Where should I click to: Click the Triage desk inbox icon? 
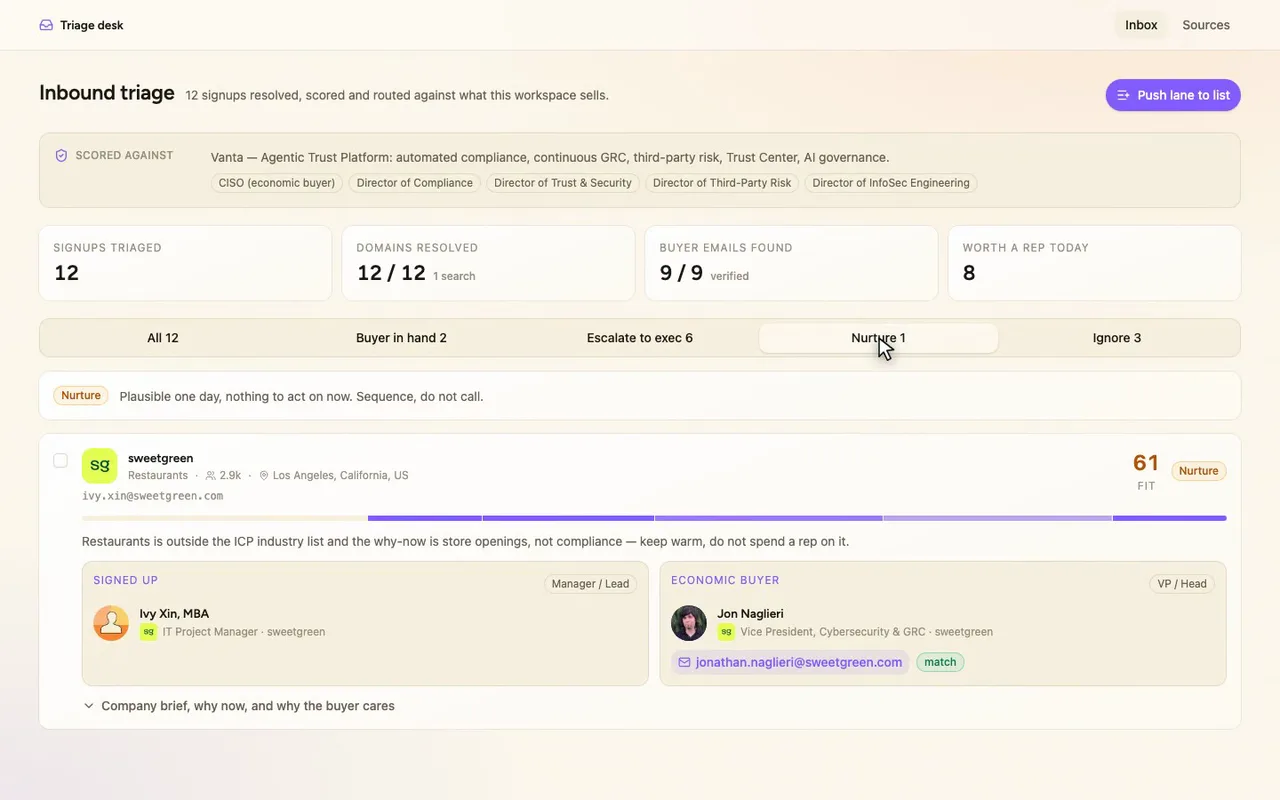point(46,25)
